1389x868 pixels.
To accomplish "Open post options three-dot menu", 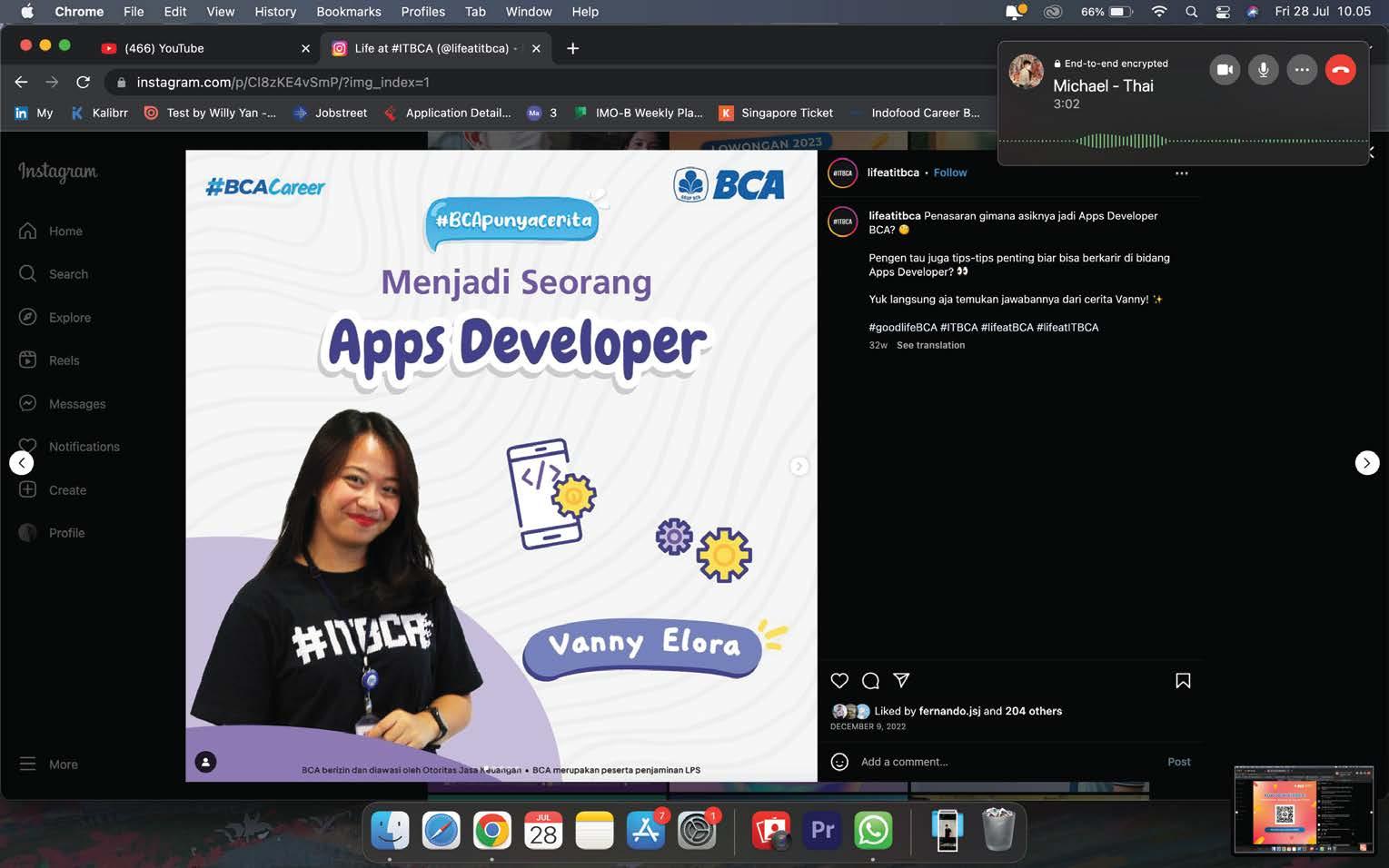I will tap(1182, 173).
